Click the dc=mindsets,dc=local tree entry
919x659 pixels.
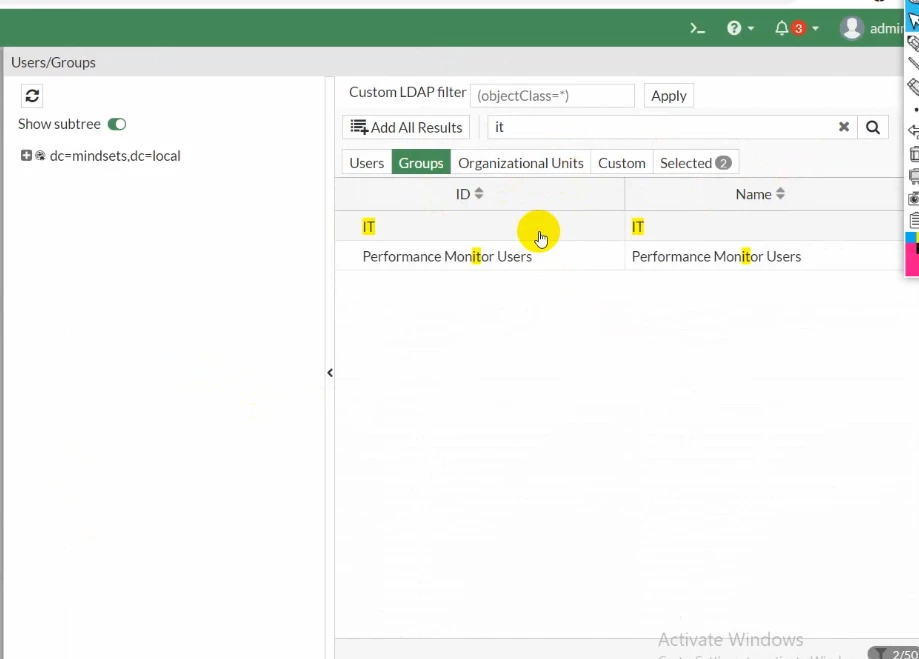click(x=115, y=155)
